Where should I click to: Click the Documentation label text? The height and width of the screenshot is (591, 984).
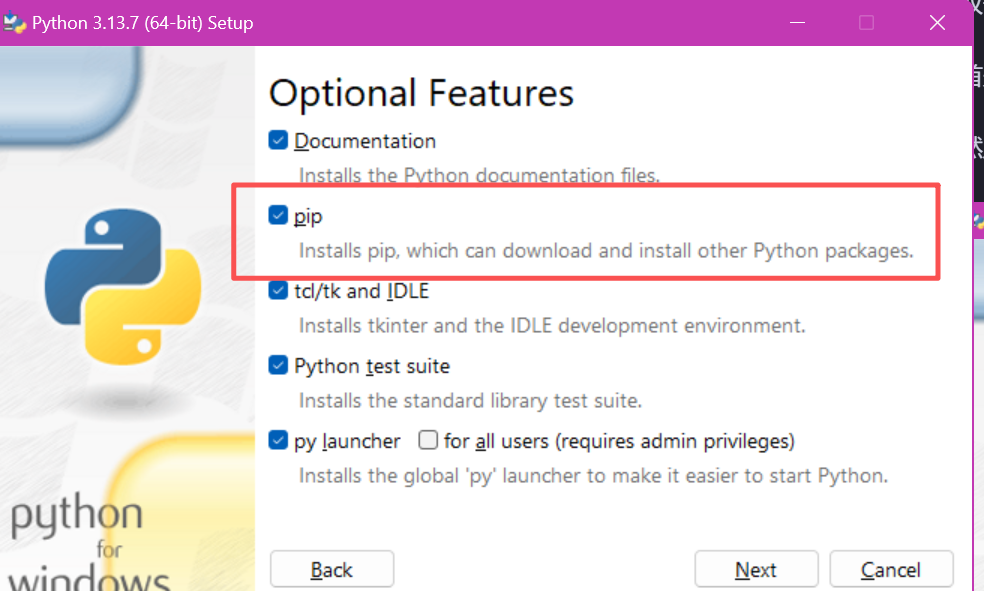365,141
